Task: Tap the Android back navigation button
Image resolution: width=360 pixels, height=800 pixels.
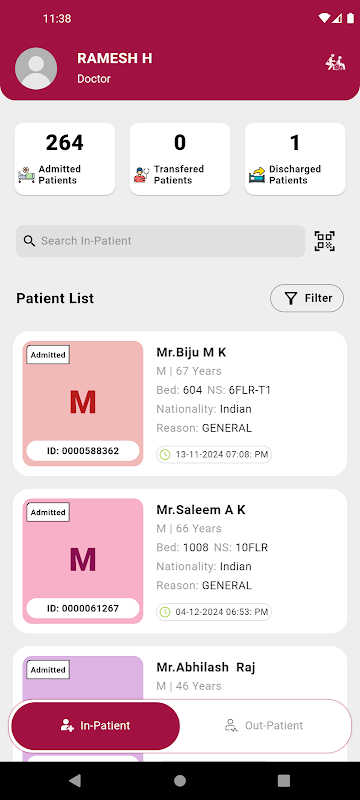Action: click(75, 780)
